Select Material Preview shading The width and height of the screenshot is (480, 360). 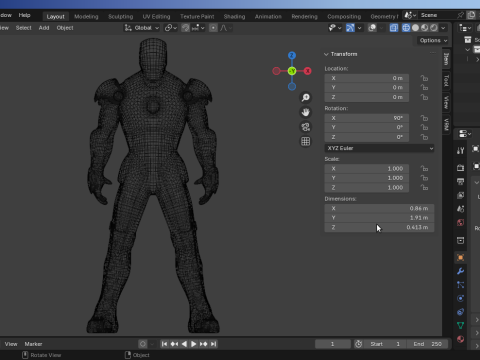coord(424,28)
